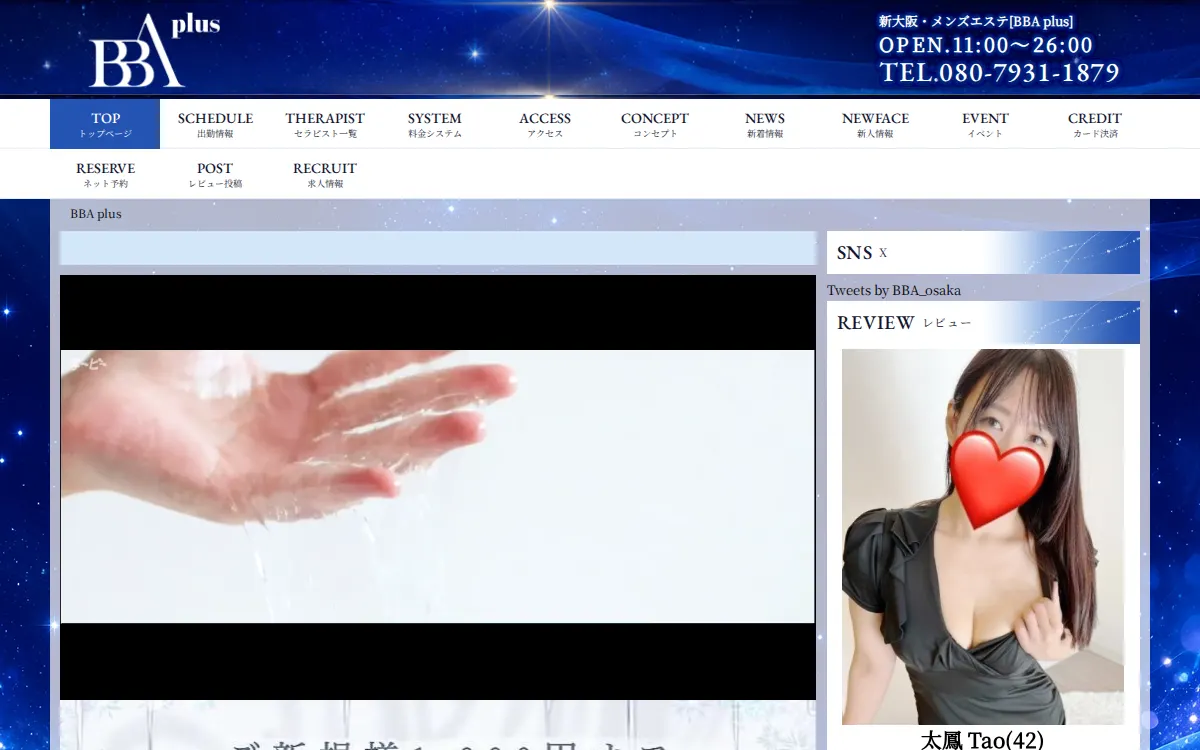
Task: Go to POST review submission
Action: tap(215, 174)
